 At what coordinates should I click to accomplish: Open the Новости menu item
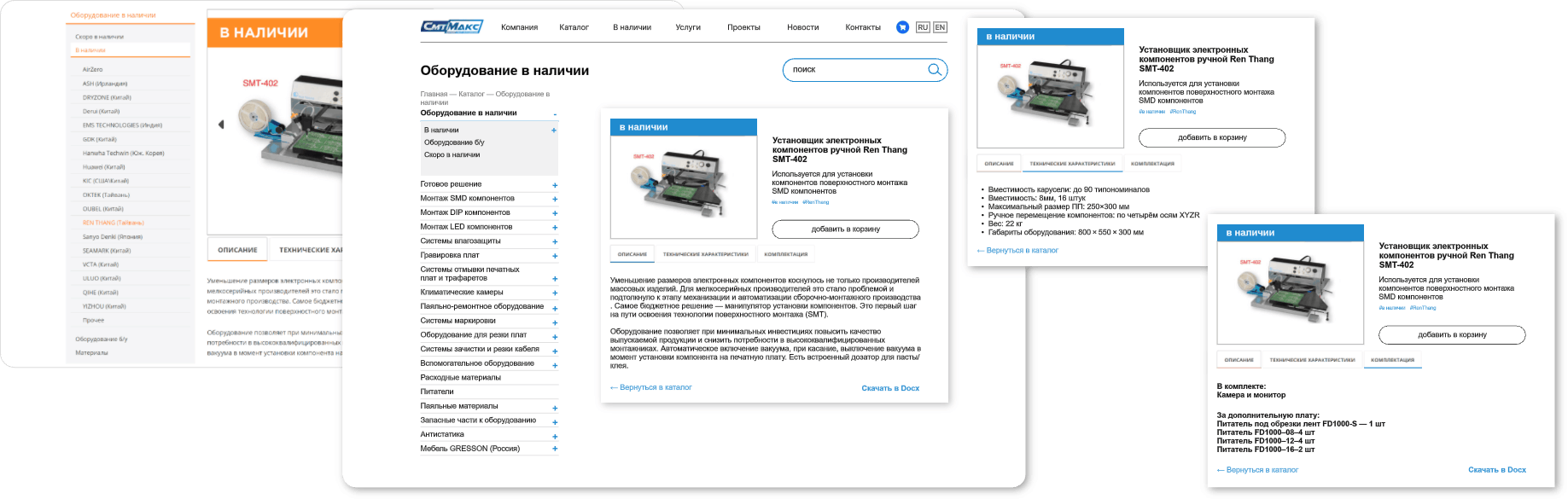[x=803, y=27]
